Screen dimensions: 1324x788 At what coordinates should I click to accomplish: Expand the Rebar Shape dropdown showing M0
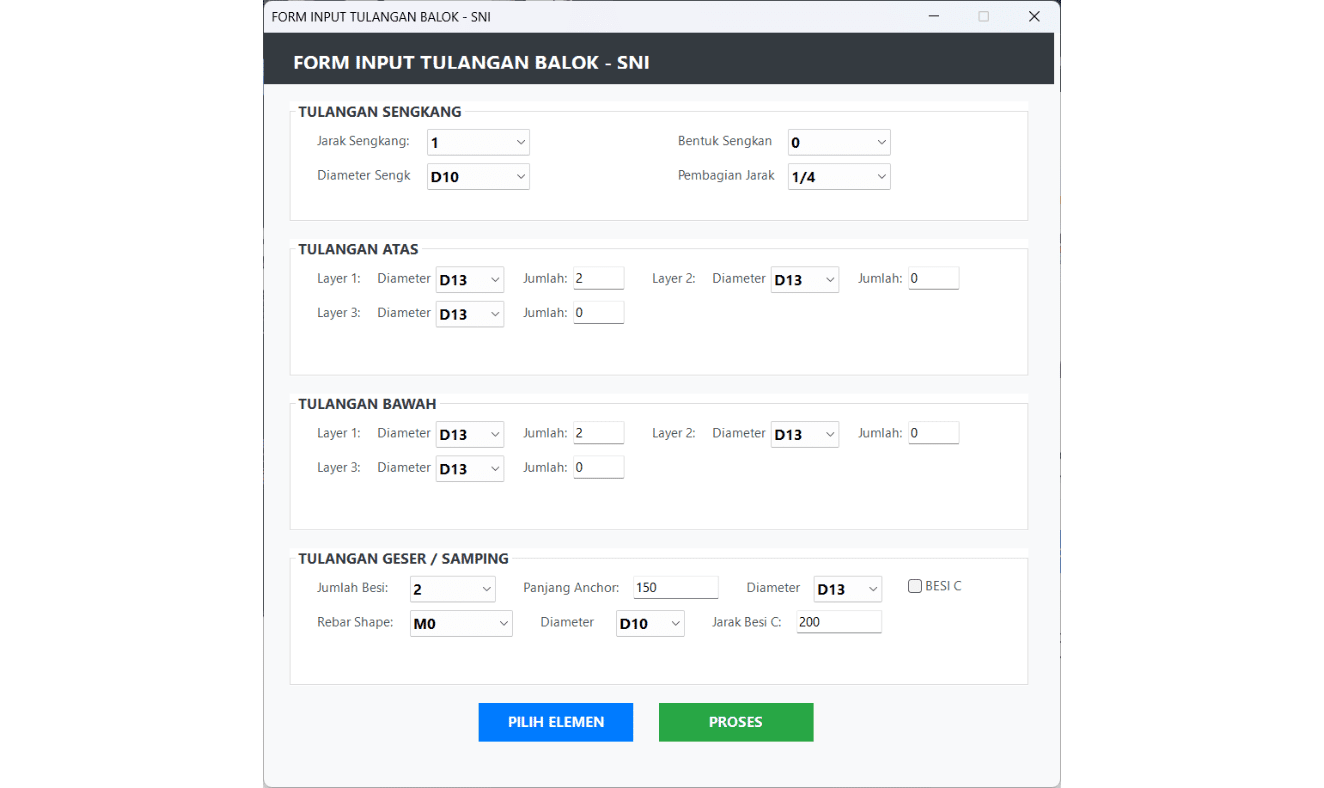461,624
